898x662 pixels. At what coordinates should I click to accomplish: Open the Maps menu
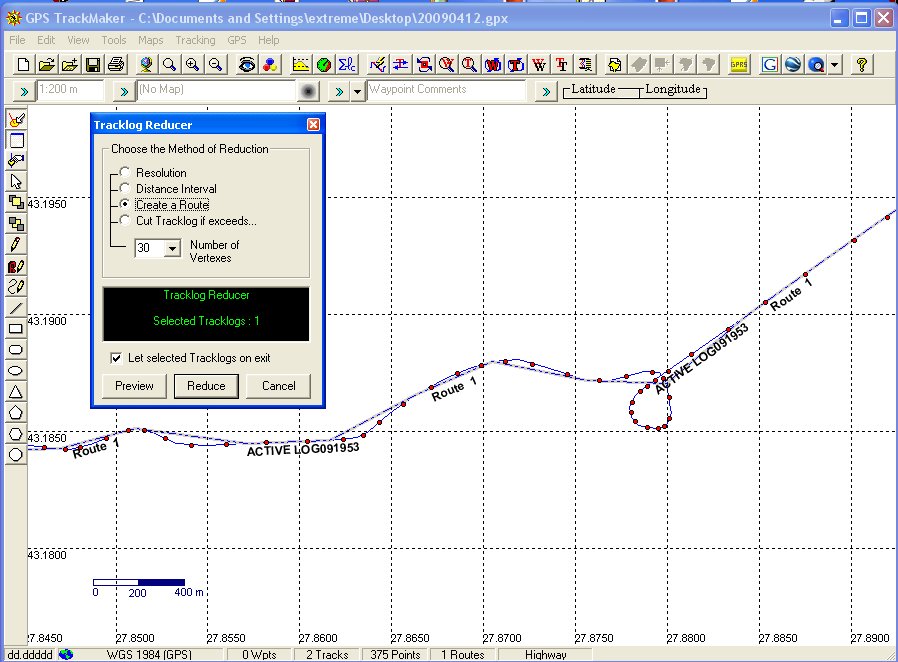(x=151, y=40)
